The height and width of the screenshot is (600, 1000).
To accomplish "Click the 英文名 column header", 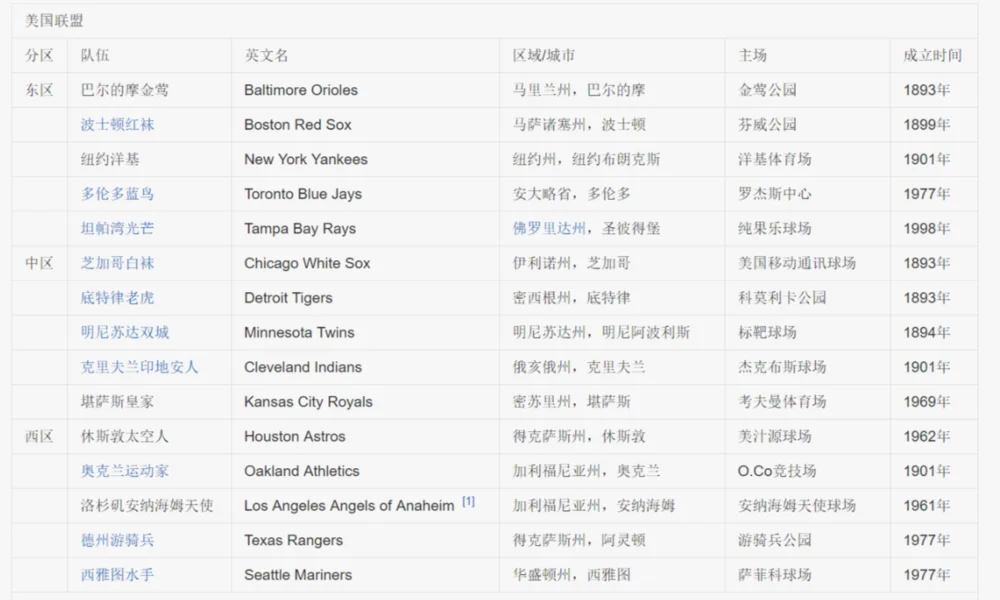I will pyautogui.click(x=267, y=55).
